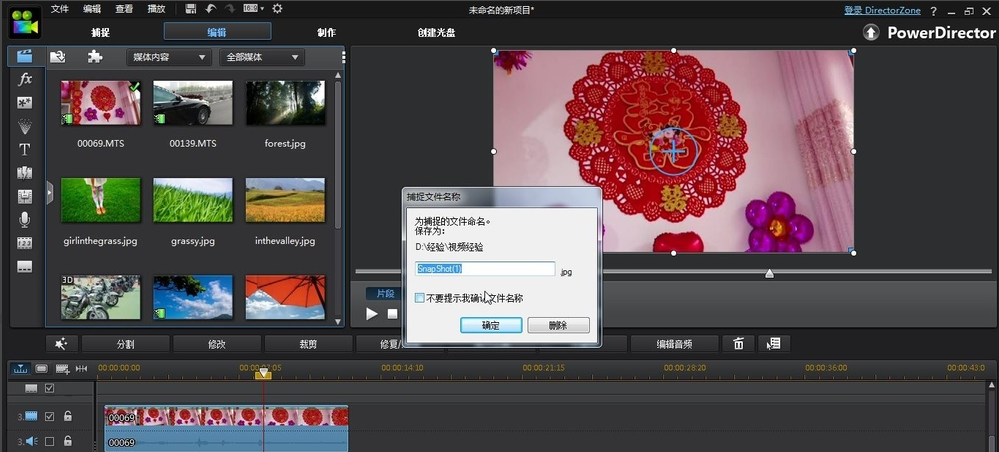Expand the '全部媒体' filter dropdown
999x452 pixels.
click(260, 58)
